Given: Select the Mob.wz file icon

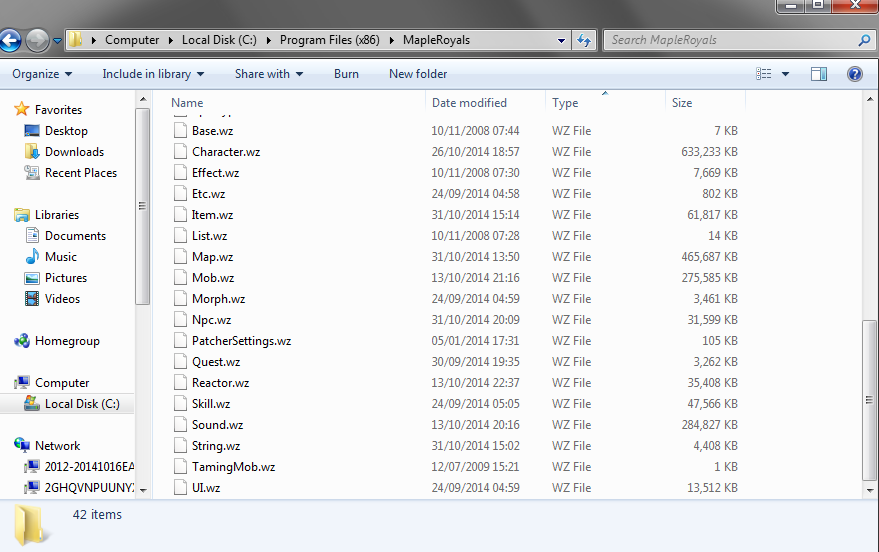Looking at the screenshot, I should [180, 278].
